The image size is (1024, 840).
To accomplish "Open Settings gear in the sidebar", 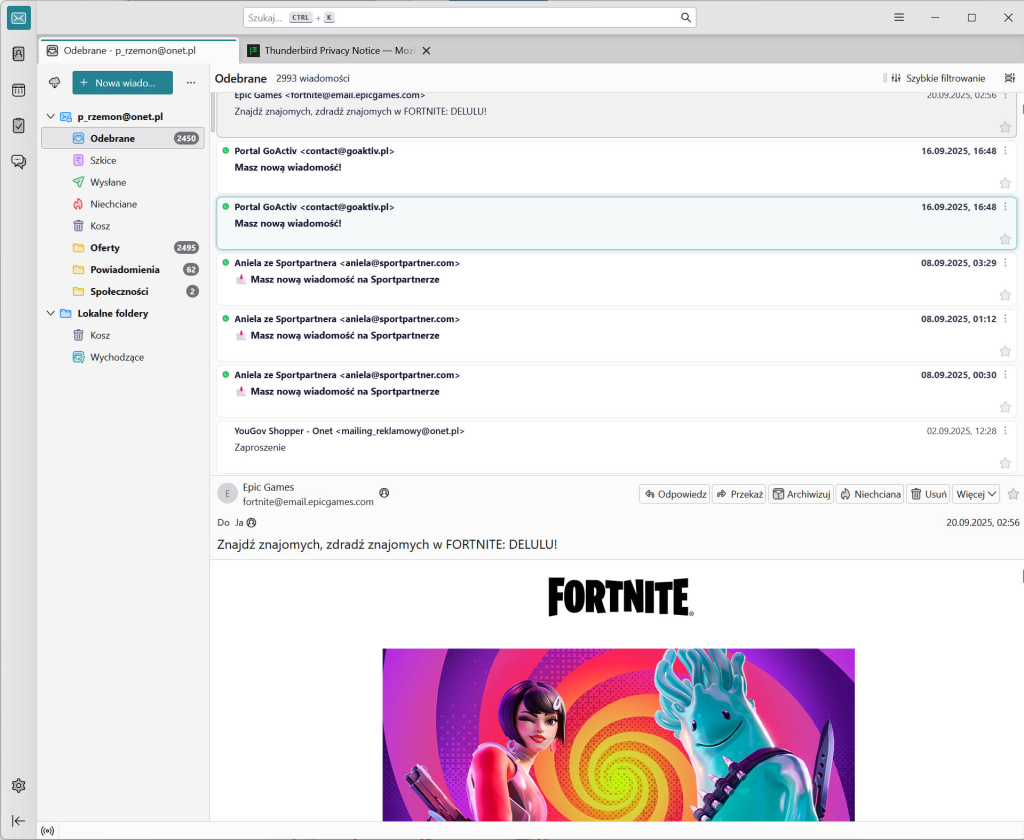I will pos(18,785).
